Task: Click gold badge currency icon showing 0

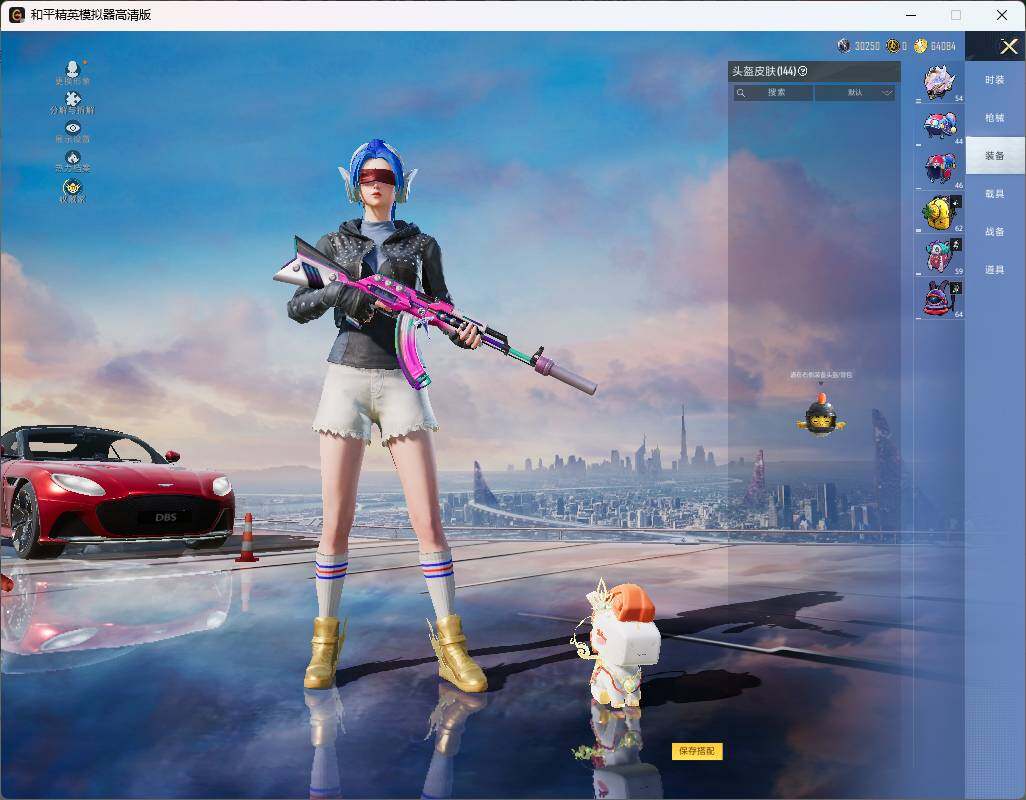Action: pyautogui.click(x=893, y=46)
